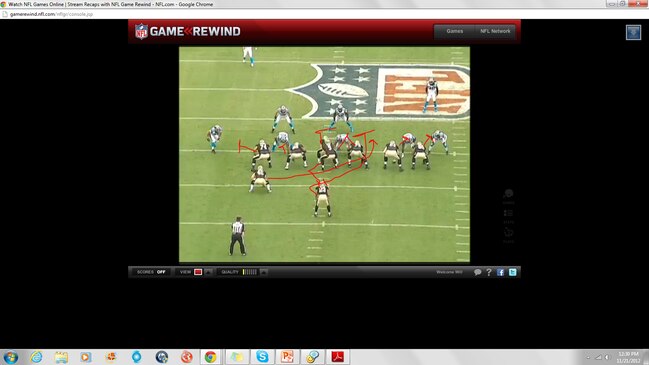Screen dimensions: 649x365
Task: Open Adobe Reader from the taskbar
Action: [x=338, y=357]
